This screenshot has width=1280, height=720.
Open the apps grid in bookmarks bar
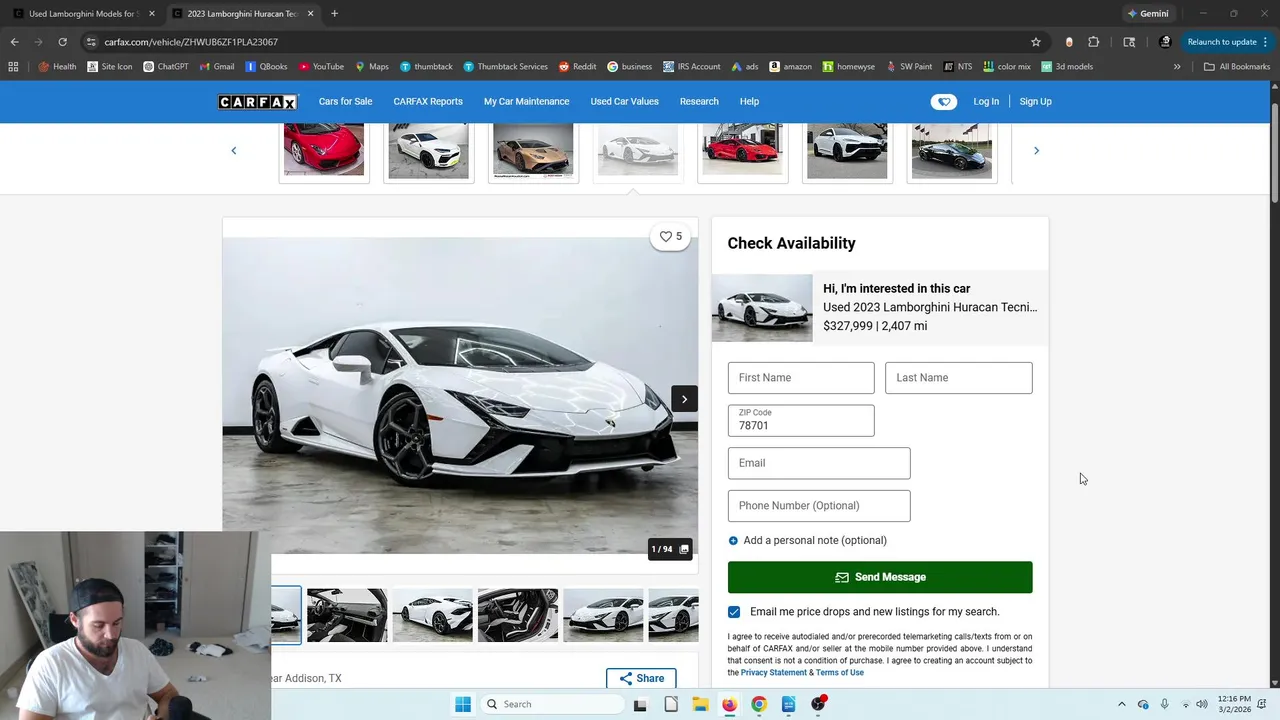tap(13, 67)
